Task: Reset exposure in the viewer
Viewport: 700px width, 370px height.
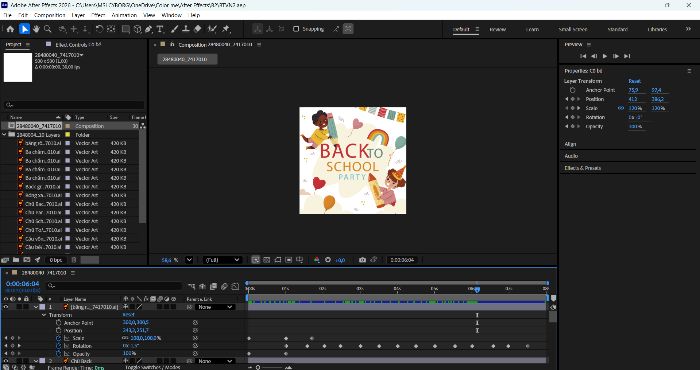Action: point(328,260)
